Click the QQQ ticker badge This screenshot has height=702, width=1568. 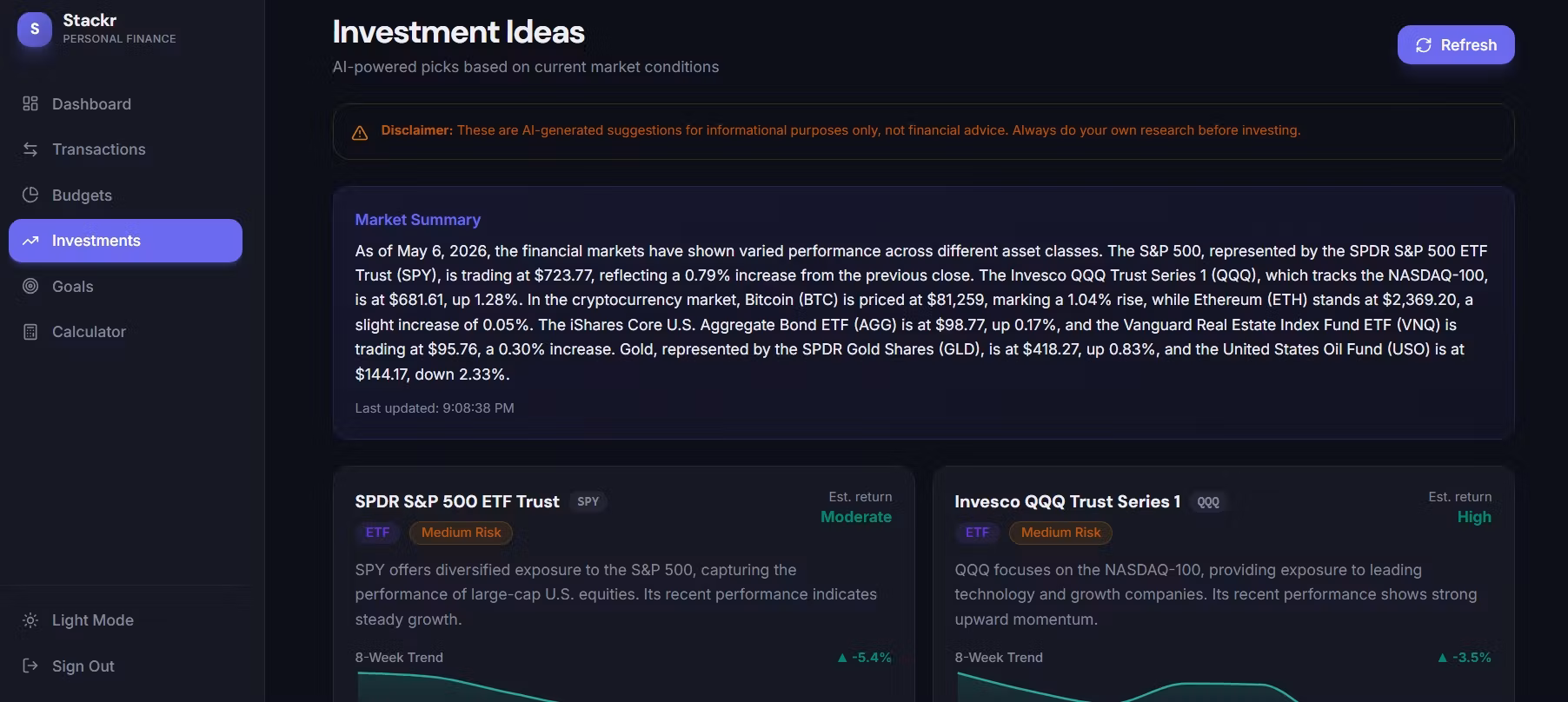point(1208,501)
